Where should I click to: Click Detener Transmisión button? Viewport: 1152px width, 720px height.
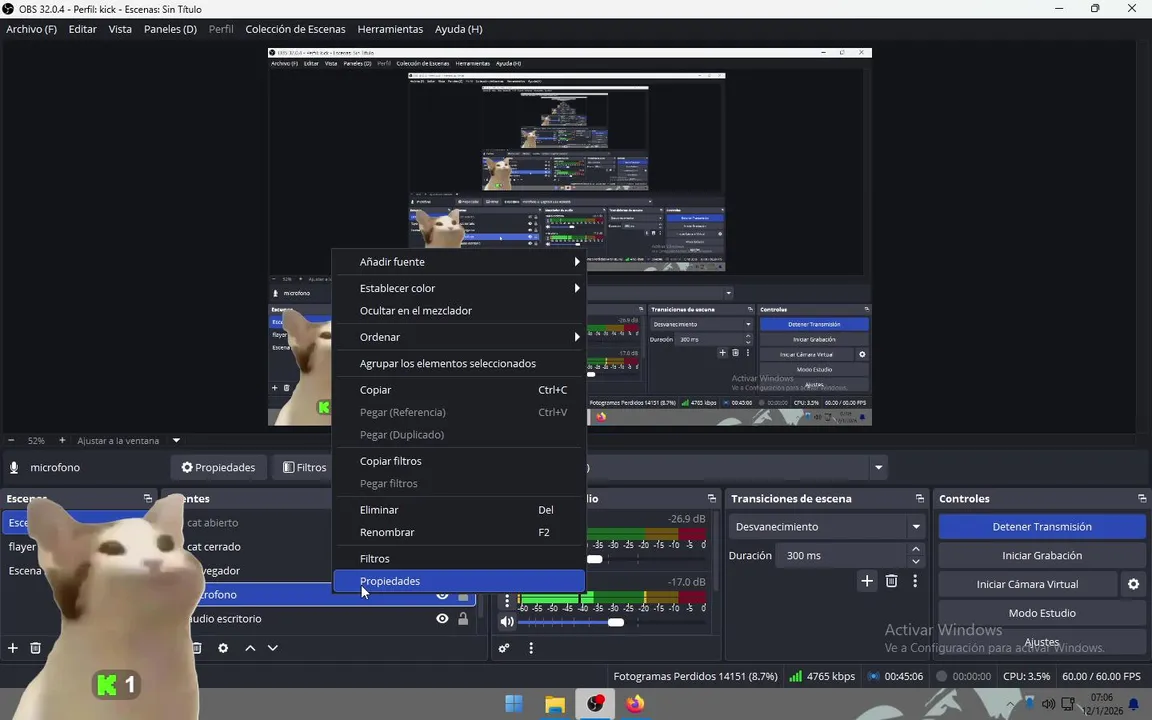tap(1042, 527)
